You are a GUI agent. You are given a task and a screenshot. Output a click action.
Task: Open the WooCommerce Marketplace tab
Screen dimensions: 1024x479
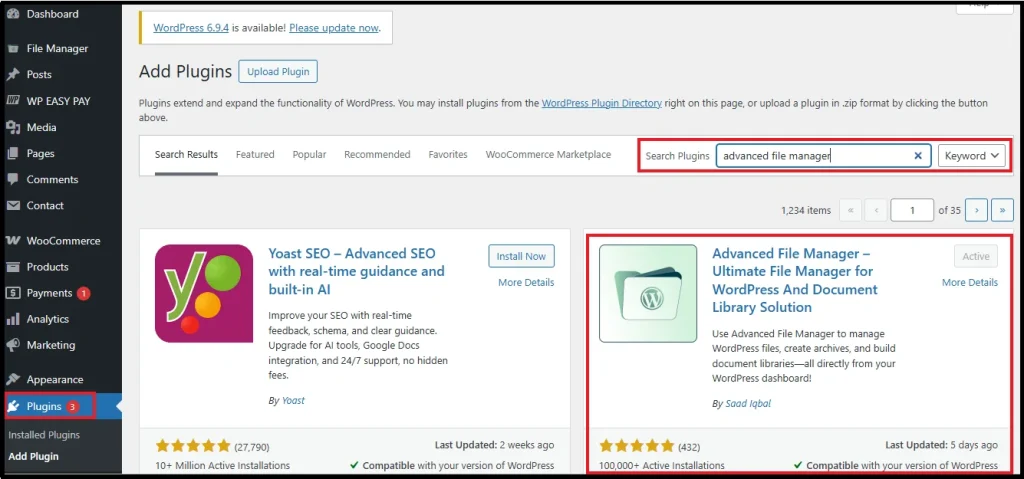point(549,154)
